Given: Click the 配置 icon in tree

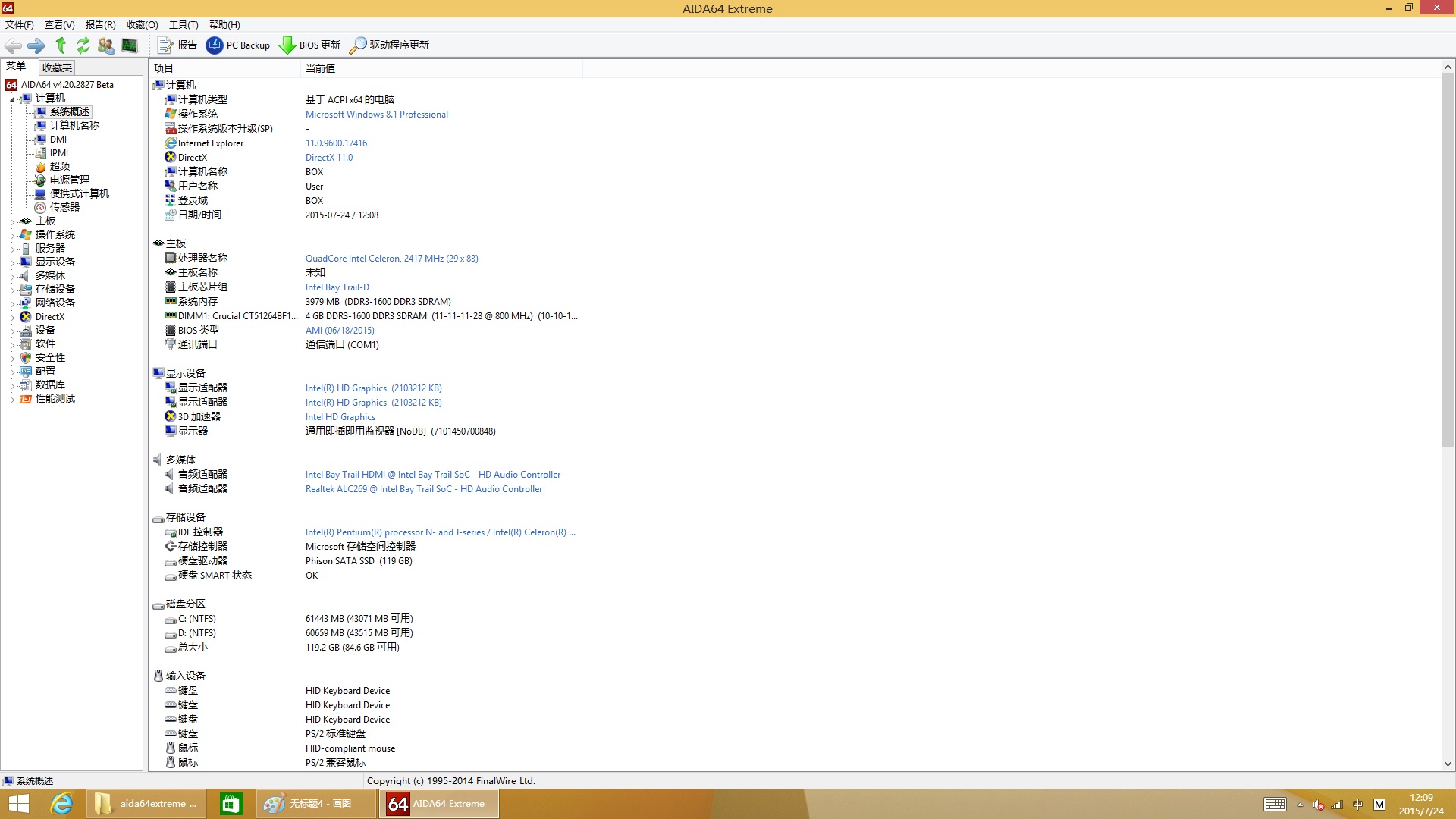Looking at the screenshot, I should pyautogui.click(x=26, y=372).
